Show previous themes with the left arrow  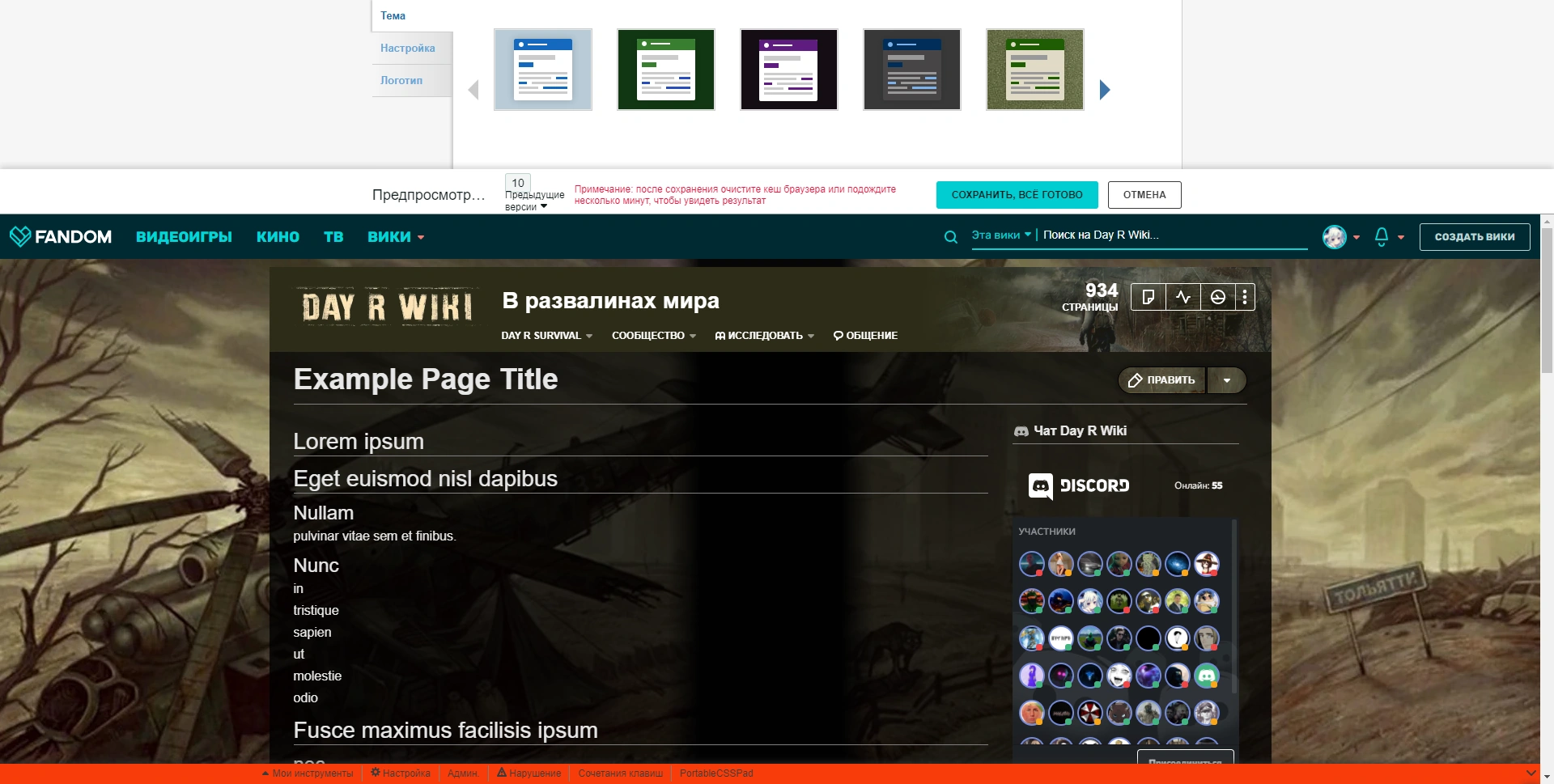[473, 90]
